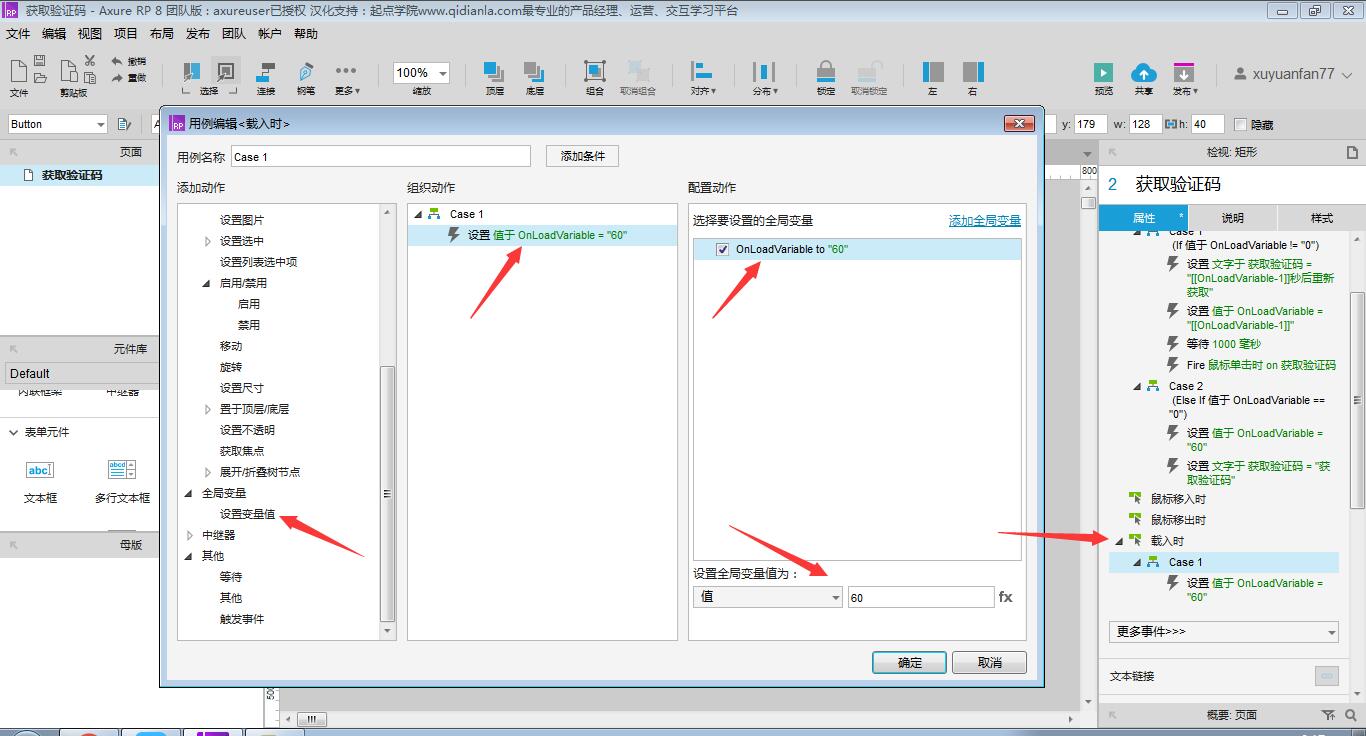
Task: Click the 载入时 event in the inspector
Action: (x=1167, y=541)
